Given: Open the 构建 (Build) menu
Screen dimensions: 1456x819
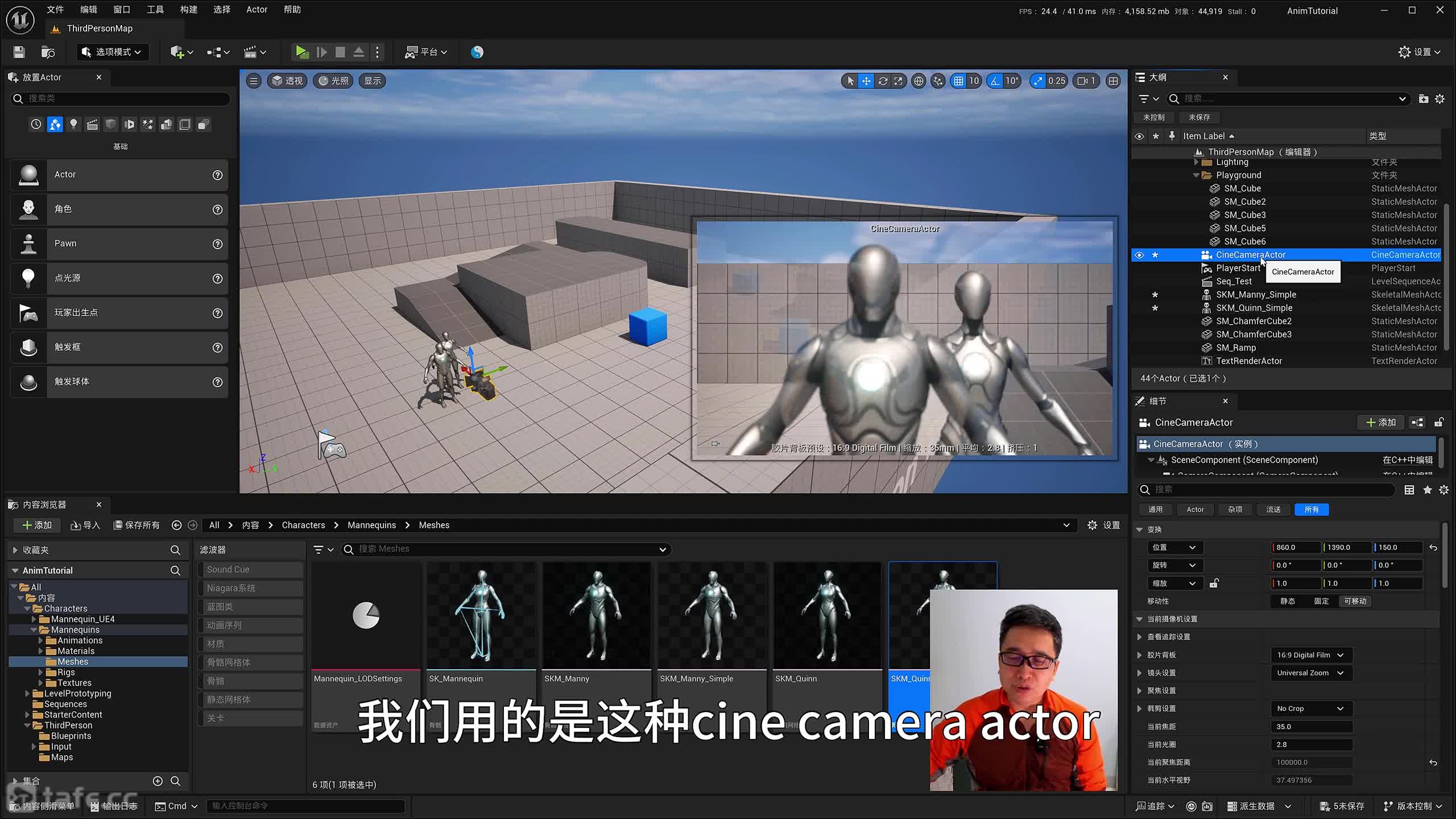Looking at the screenshot, I should tap(188, 10).
